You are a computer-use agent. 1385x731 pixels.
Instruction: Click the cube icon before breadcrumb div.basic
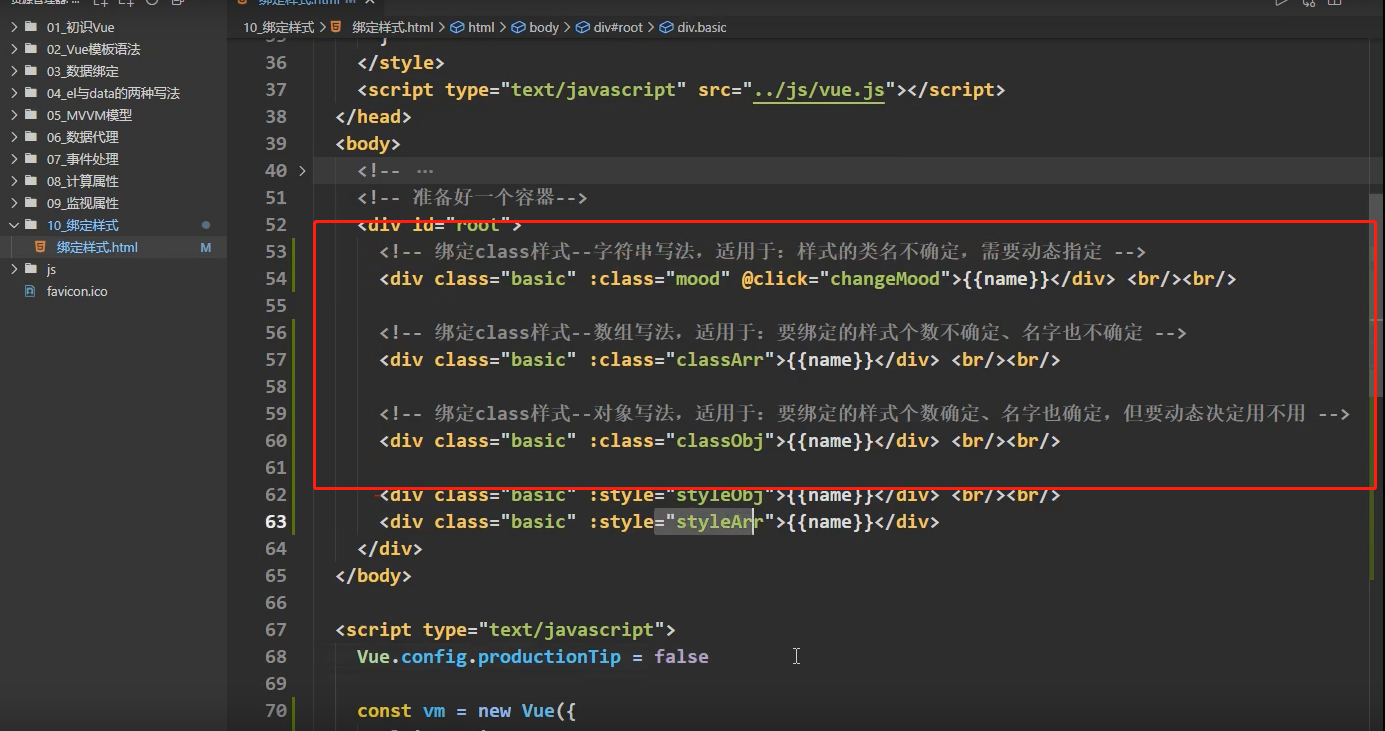(x=666, y=27)
